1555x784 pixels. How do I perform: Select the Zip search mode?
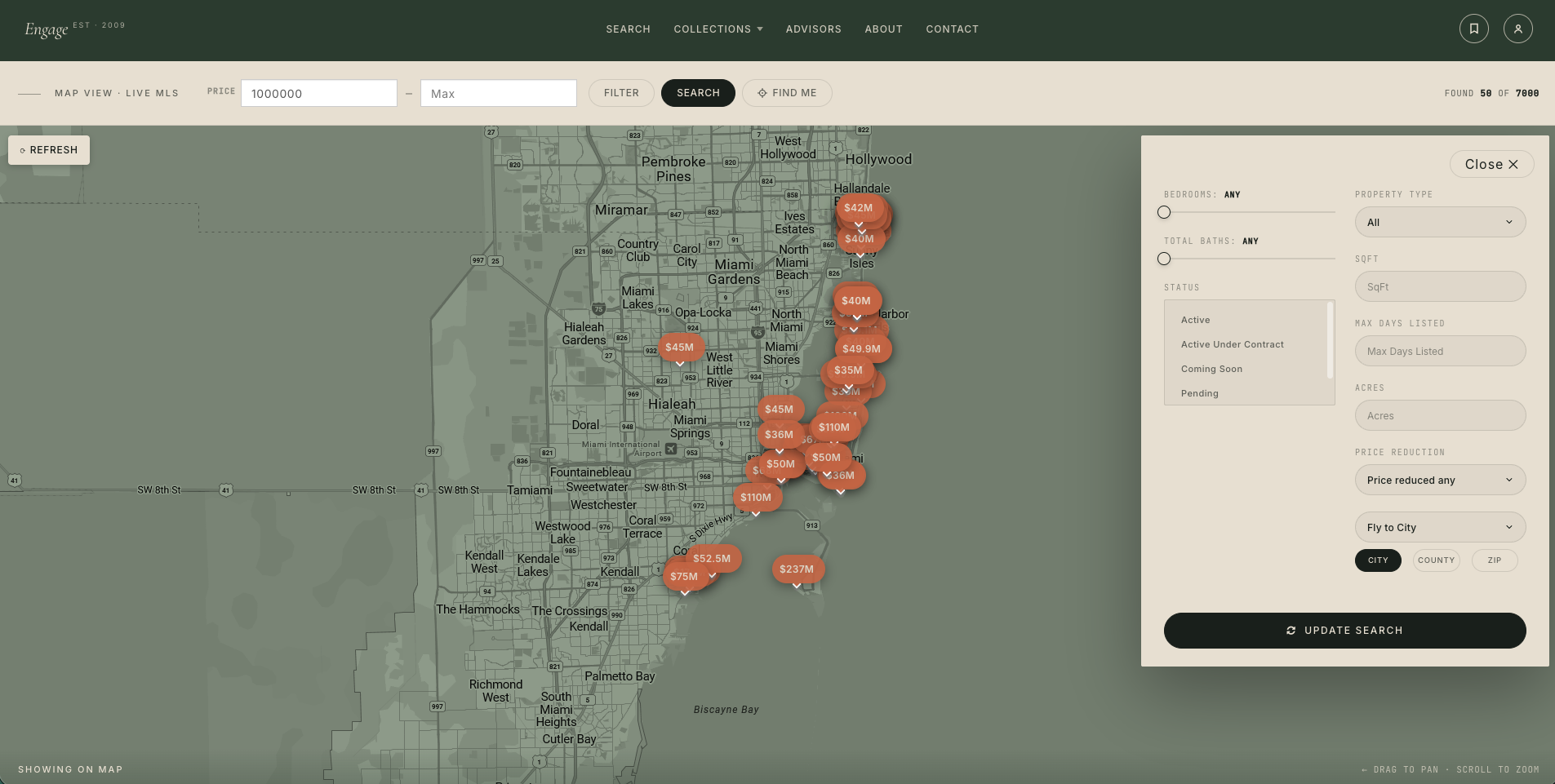pyautogui.click(x=1494, y=560)
